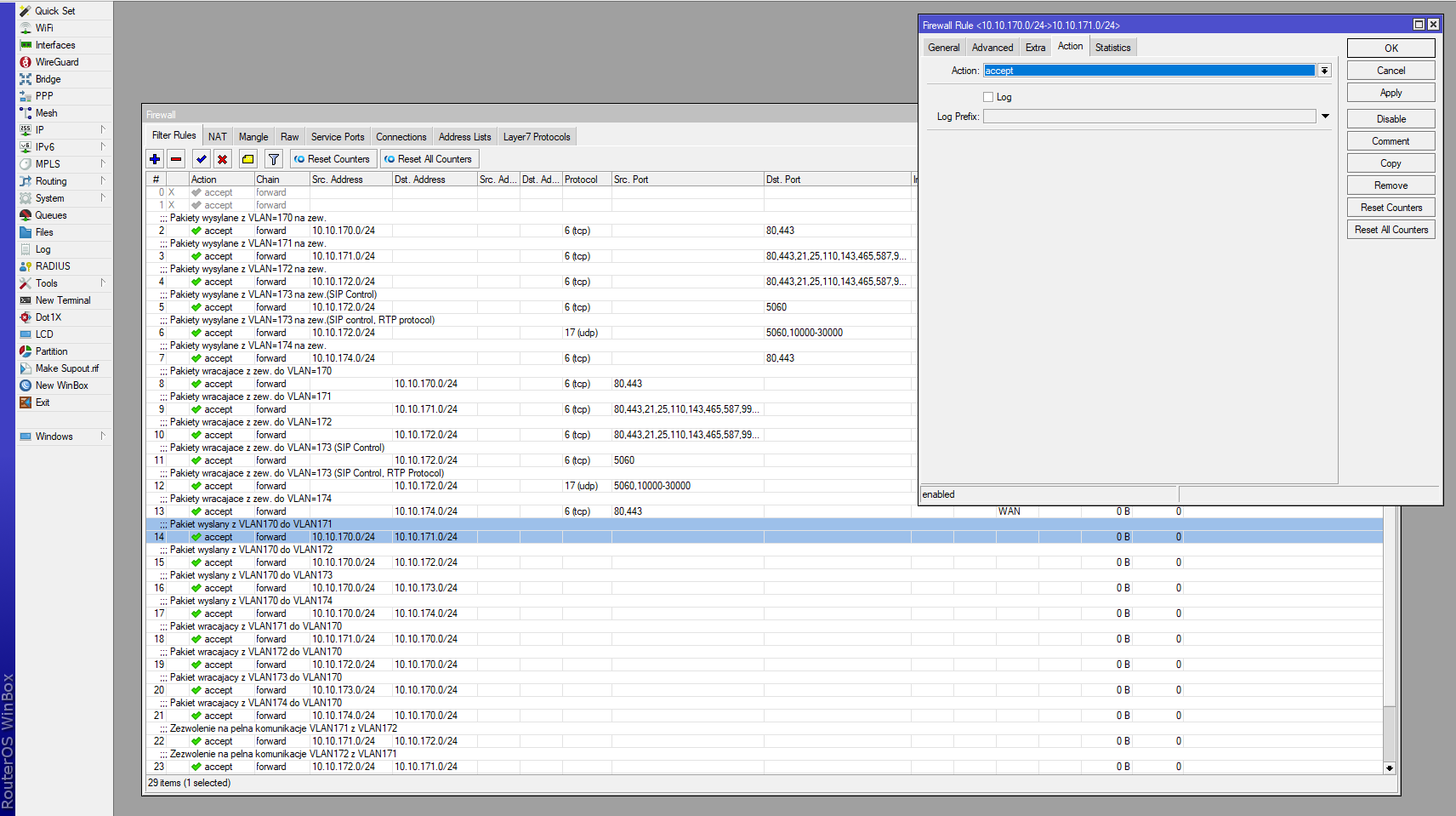Open Files menu icon

tap(26, 232)
